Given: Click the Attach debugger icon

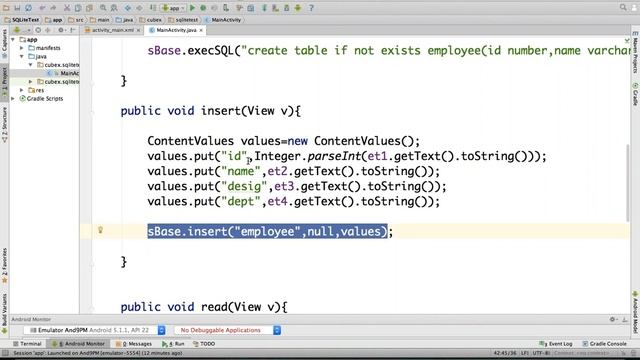Looking at the screenshot, I should (x=226, y=8).
